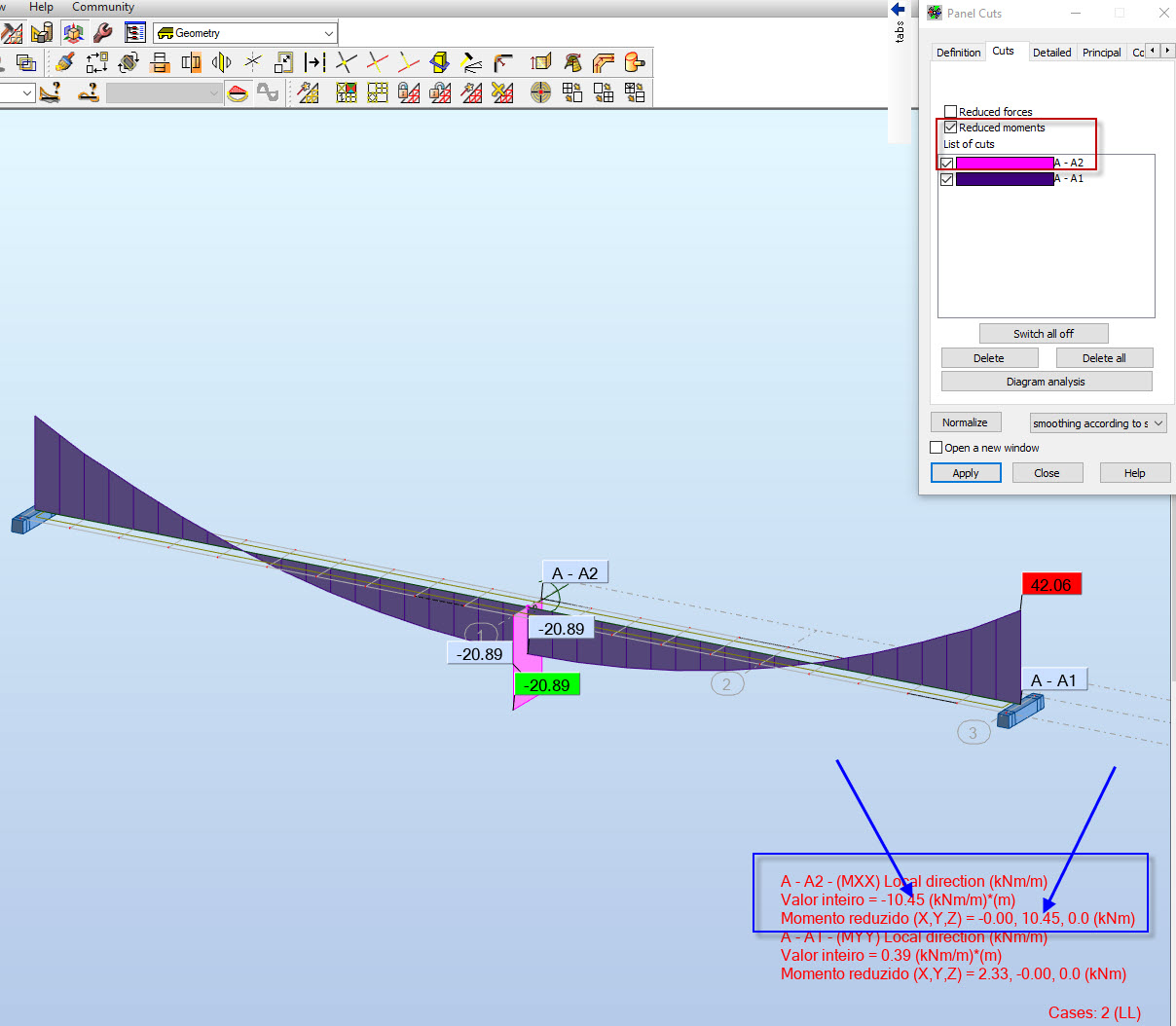Click the orange pipe bend icon
This screenshot has height=1026, width=1176.
tap(604, 63)
